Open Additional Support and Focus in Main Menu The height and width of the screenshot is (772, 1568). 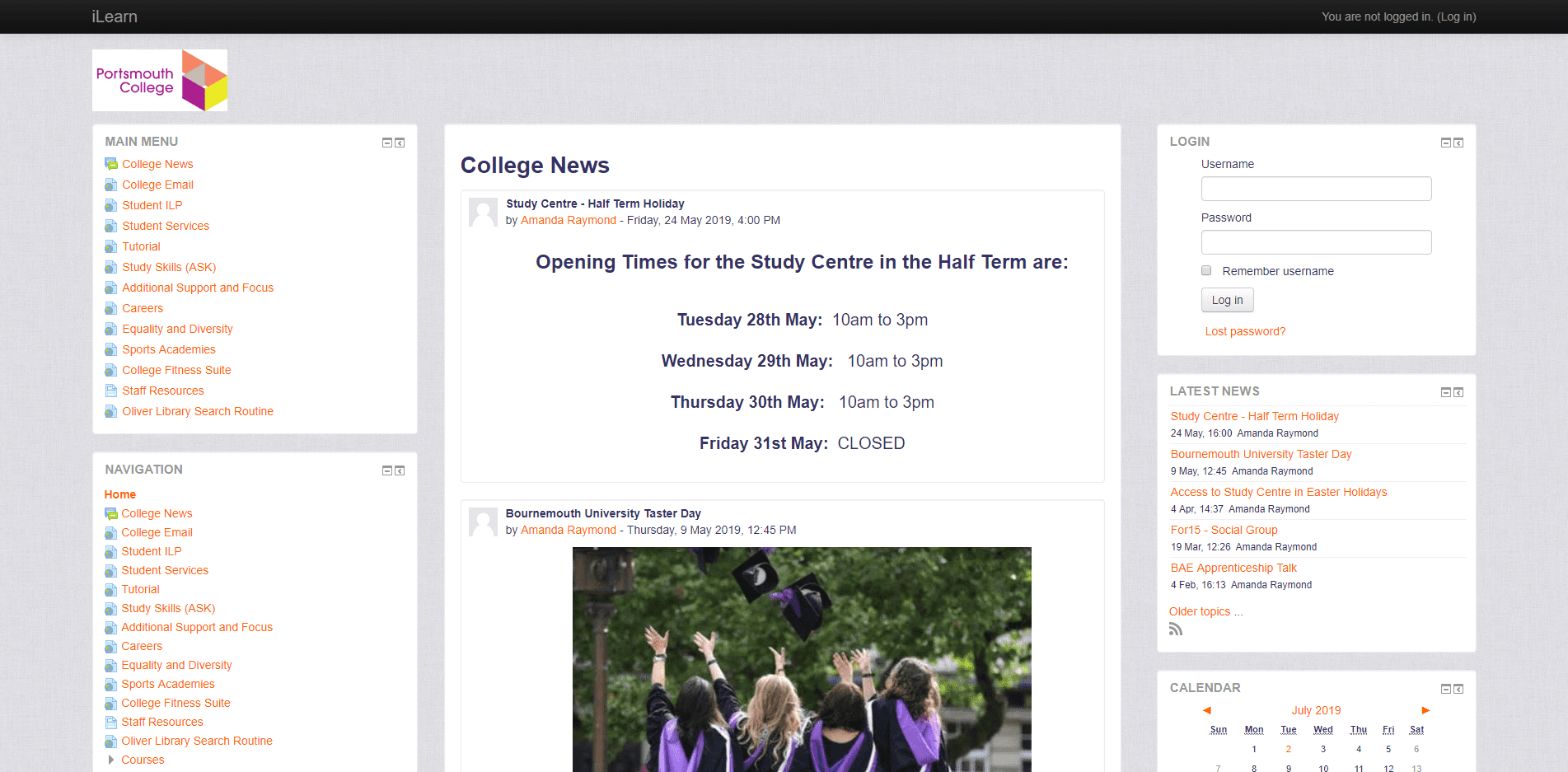pos(198,288)
